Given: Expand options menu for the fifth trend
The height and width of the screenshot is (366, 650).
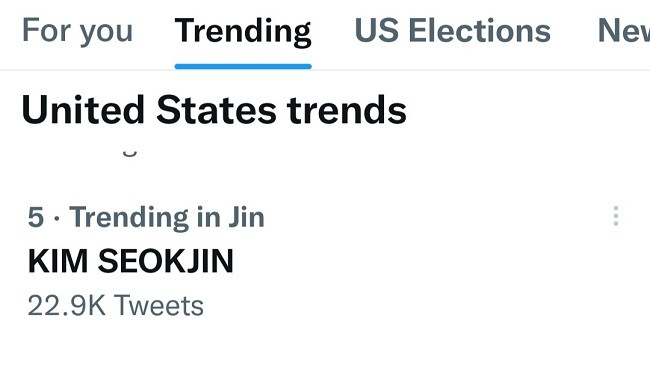Looking at the screenshot, I should (616, 216).
